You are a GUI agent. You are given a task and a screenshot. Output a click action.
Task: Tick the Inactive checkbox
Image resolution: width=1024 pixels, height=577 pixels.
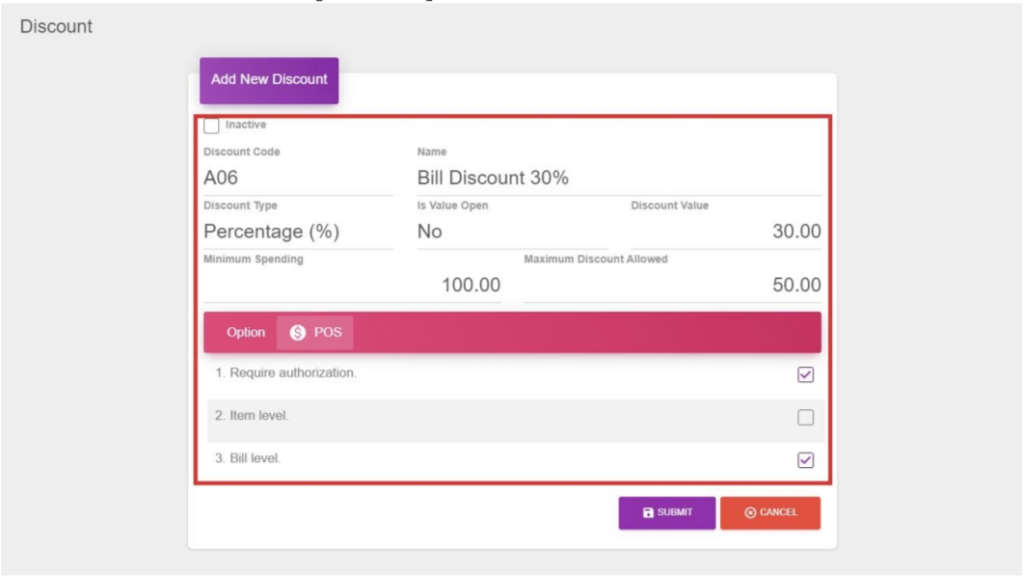pyautogui.click(x=211, y=126)
